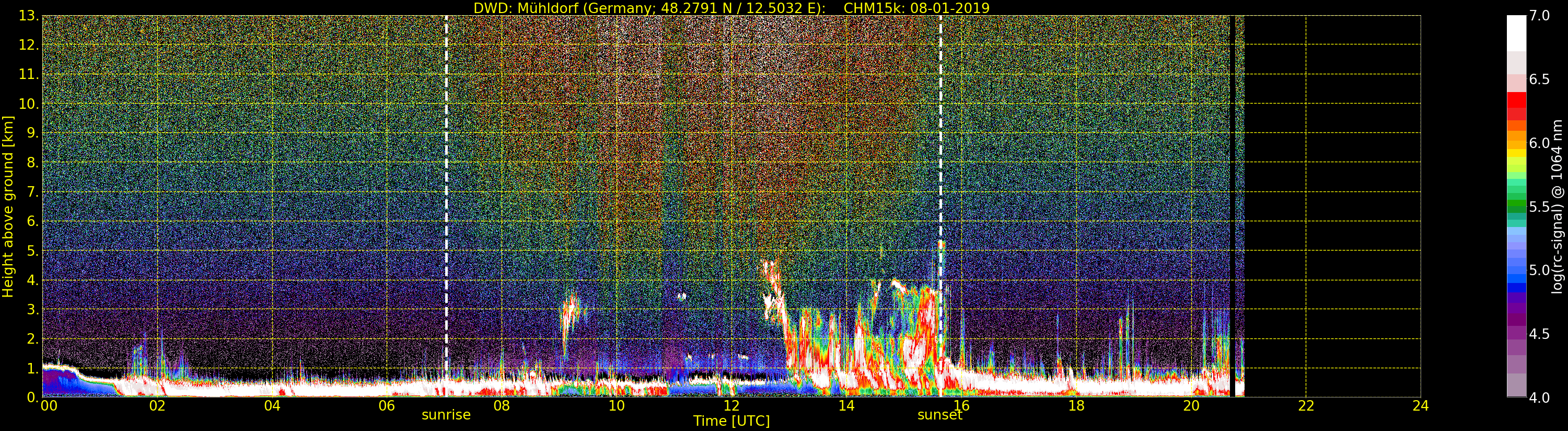Click the colorbar tick value 6.0

click(x=1539, y=143)
